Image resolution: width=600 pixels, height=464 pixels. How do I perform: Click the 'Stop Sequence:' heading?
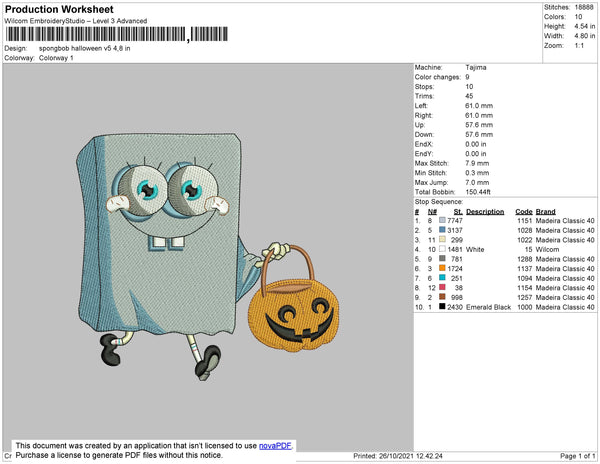[439, 202]
